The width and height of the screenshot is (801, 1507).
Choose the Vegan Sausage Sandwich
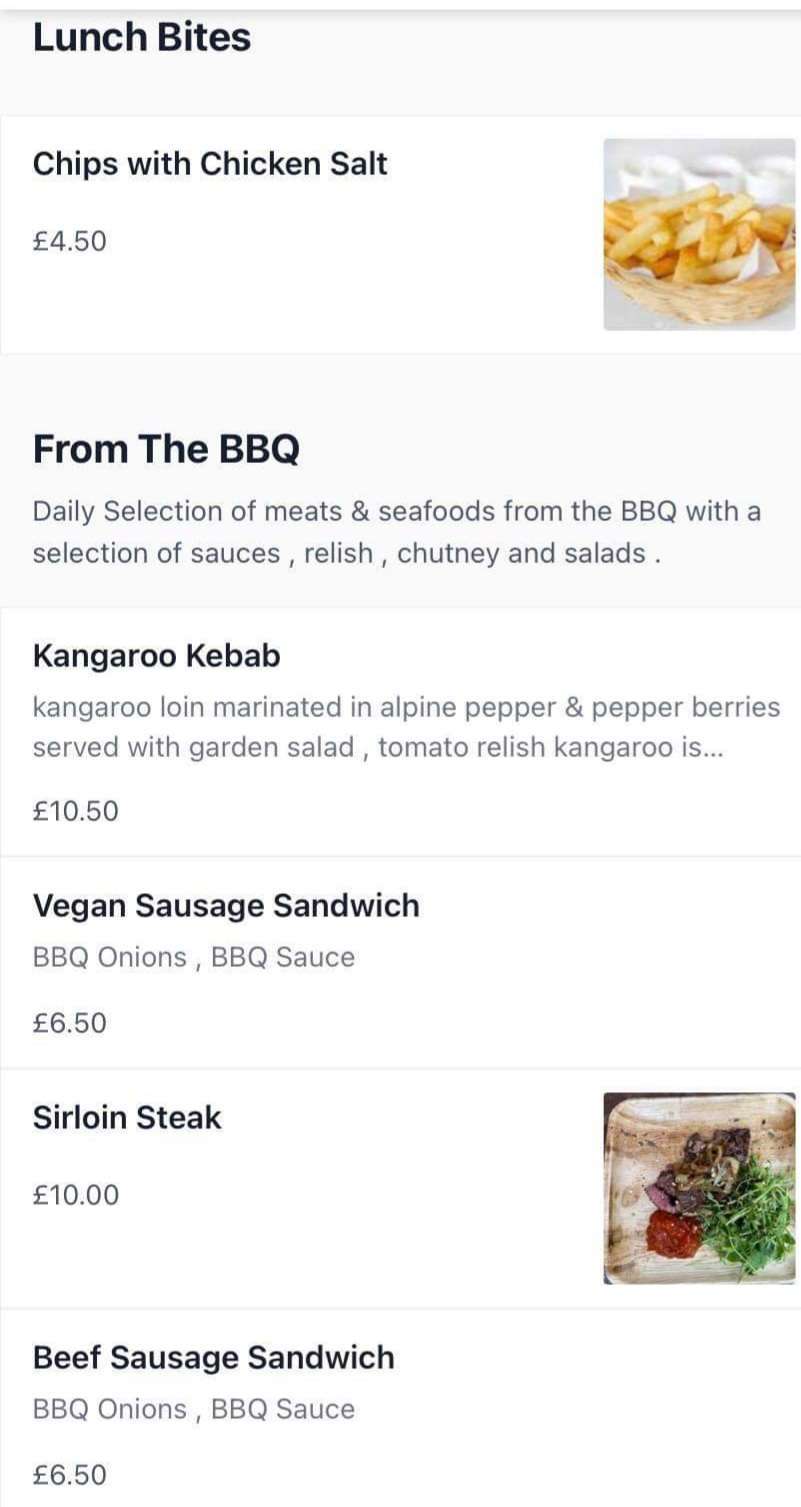click(226, 905)
